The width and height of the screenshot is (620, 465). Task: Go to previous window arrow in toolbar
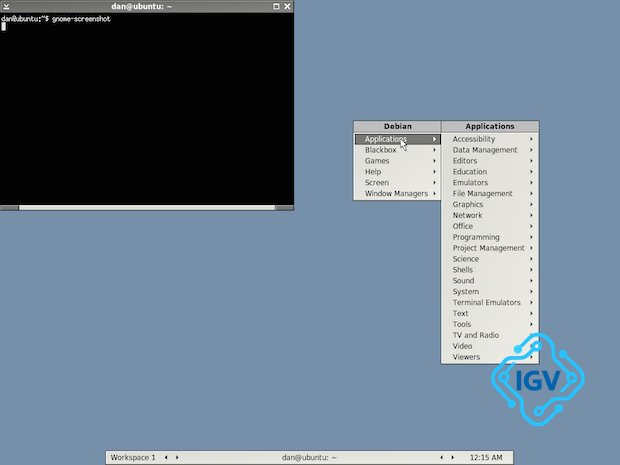442,457
